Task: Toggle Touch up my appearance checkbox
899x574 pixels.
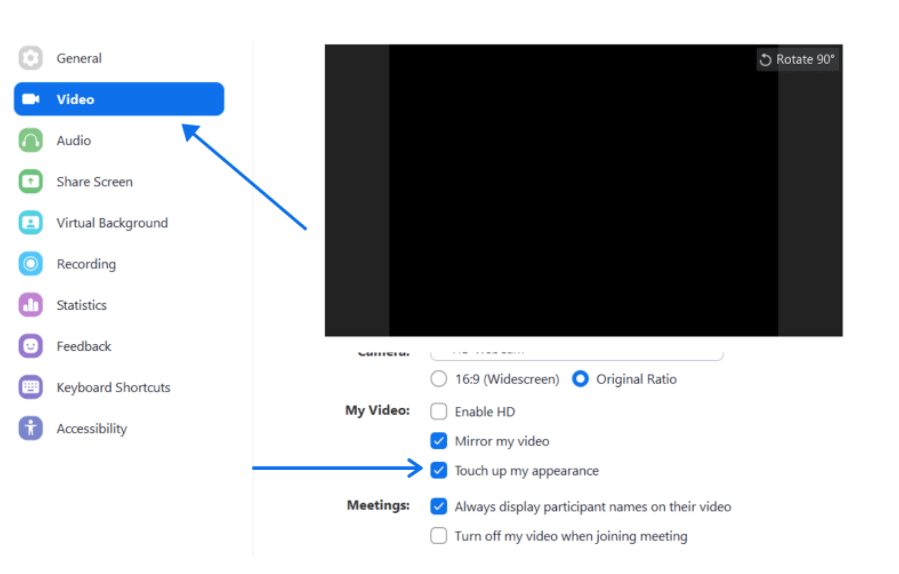Action: [439, 471]
